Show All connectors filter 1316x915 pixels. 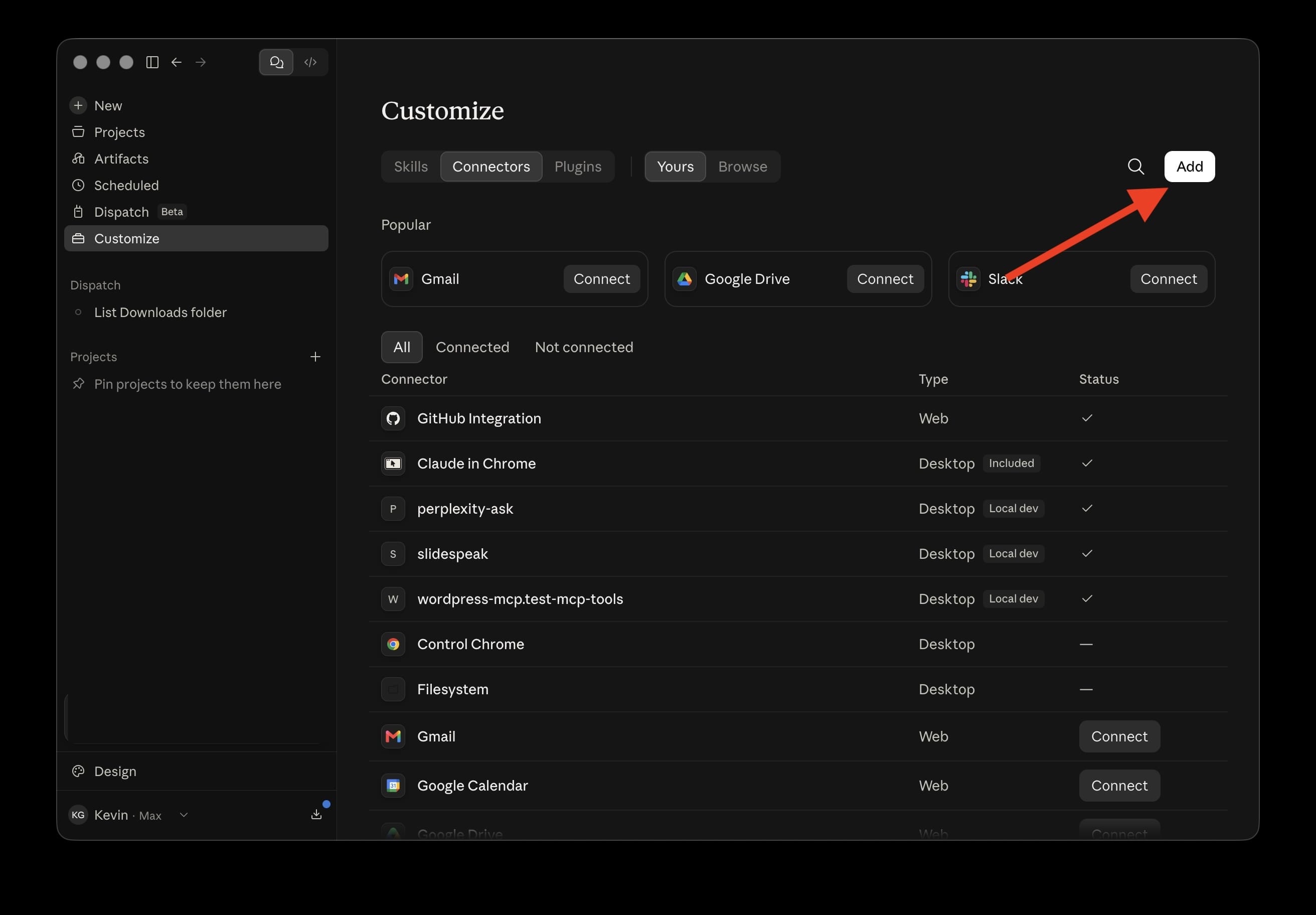[x=402, y=348]
